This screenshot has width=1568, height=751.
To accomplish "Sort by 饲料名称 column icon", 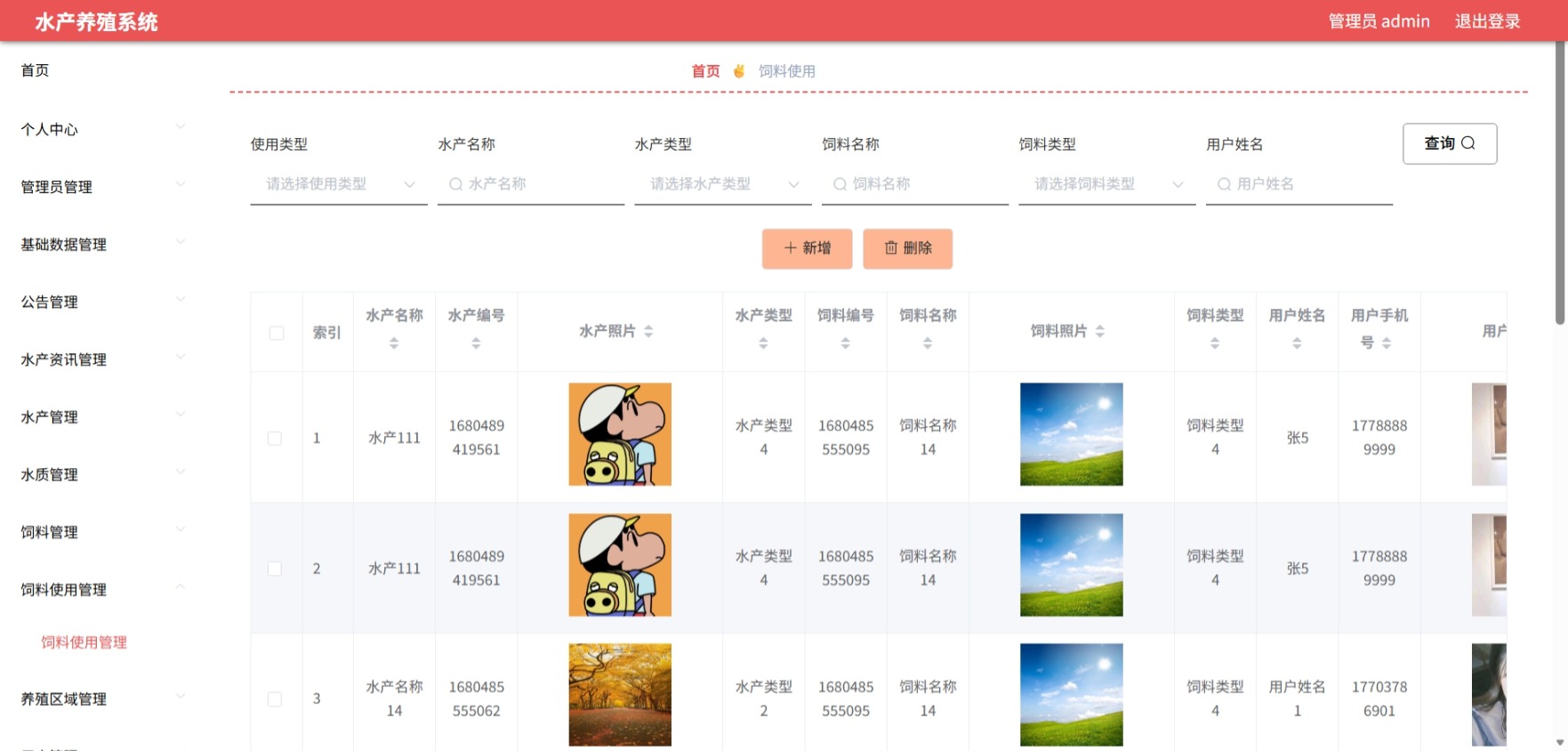I will (928, 343).
